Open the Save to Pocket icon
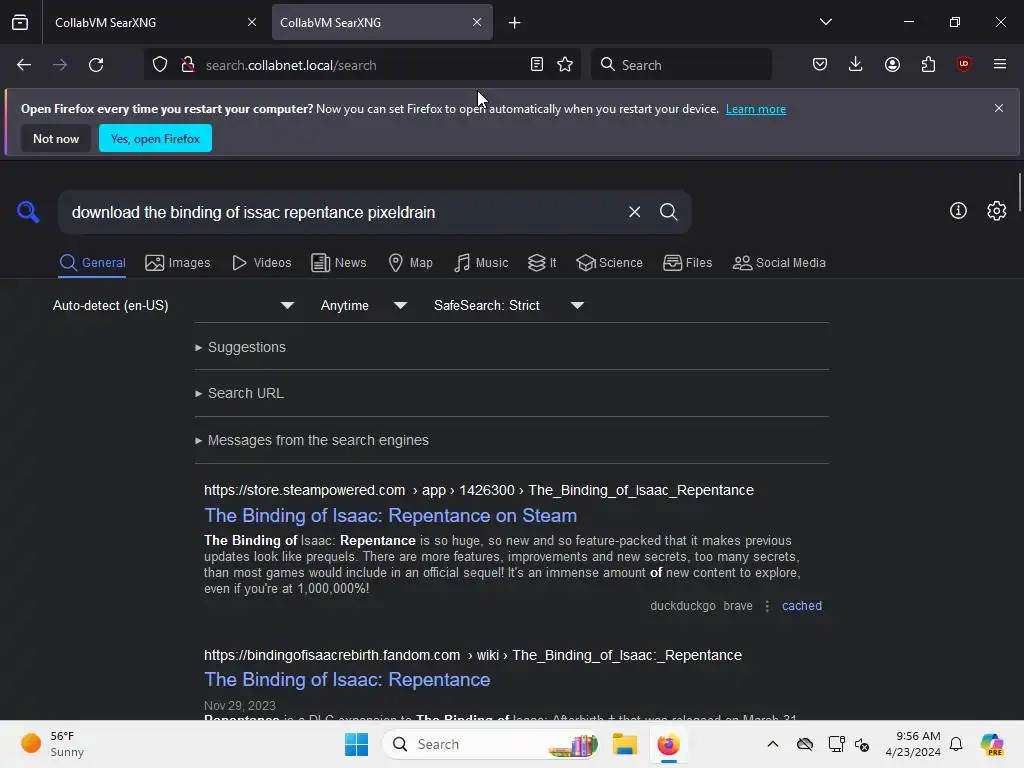Screen dimensions: 1024x768 click(820, 64)
